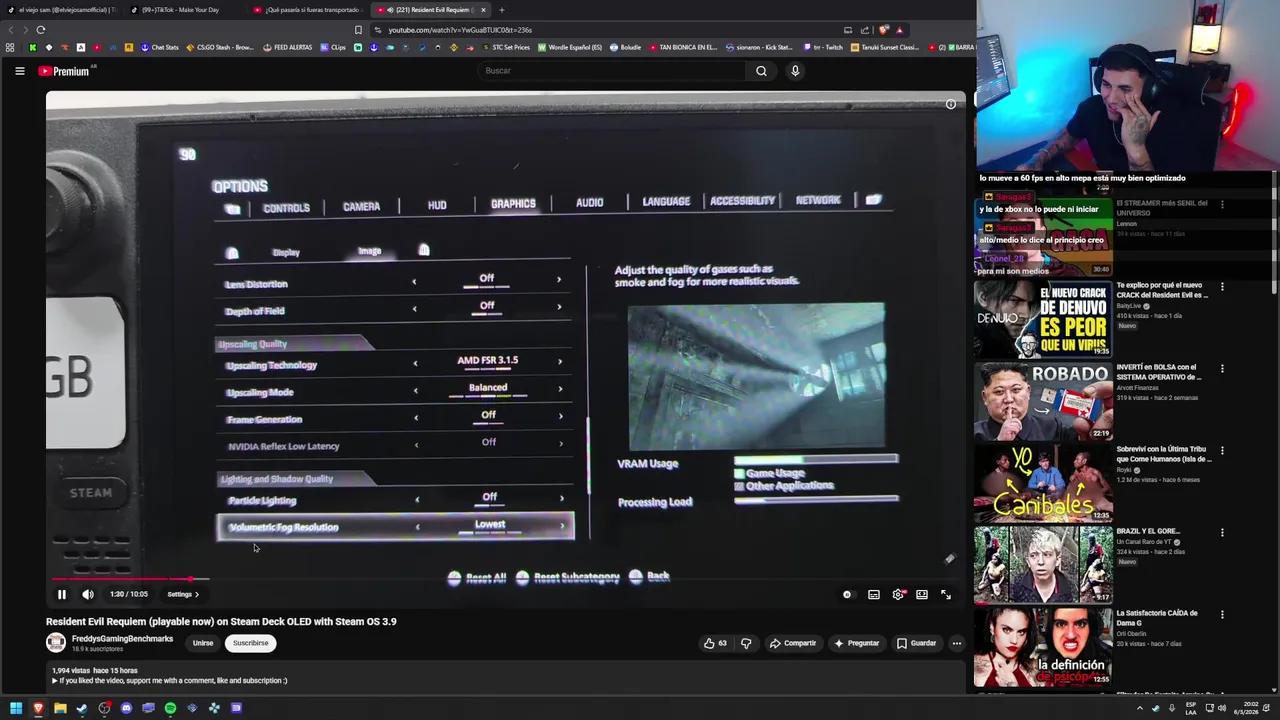
Task: Open Spotify from the taskbar
Action: point(170,708)
